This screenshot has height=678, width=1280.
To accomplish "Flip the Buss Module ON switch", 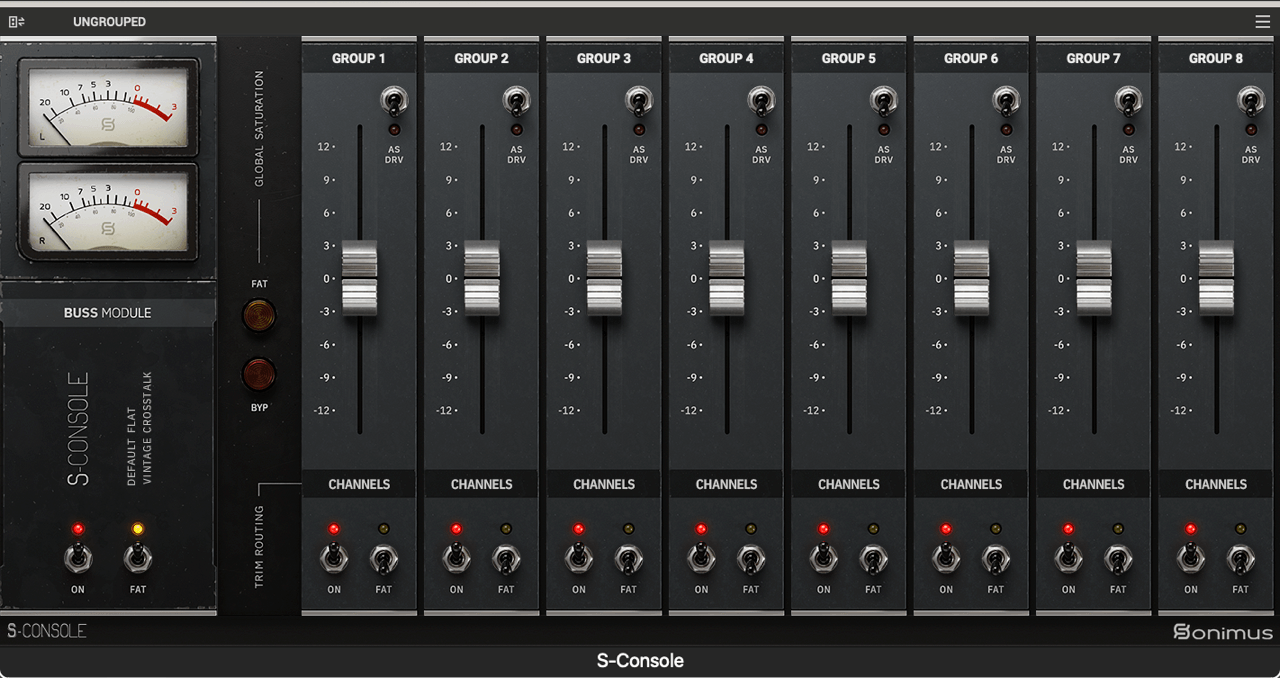I will [78, 557].
